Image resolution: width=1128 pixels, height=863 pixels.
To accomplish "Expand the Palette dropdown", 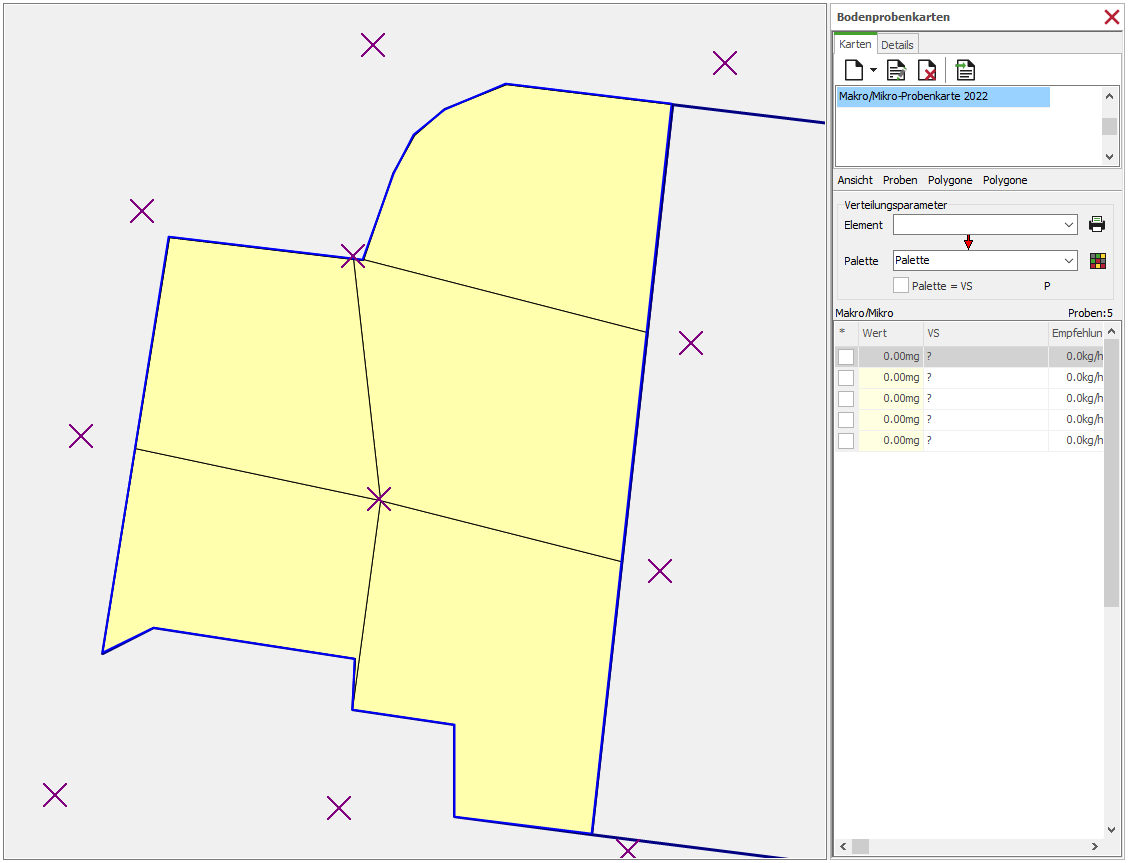I will pos(1069,261).
